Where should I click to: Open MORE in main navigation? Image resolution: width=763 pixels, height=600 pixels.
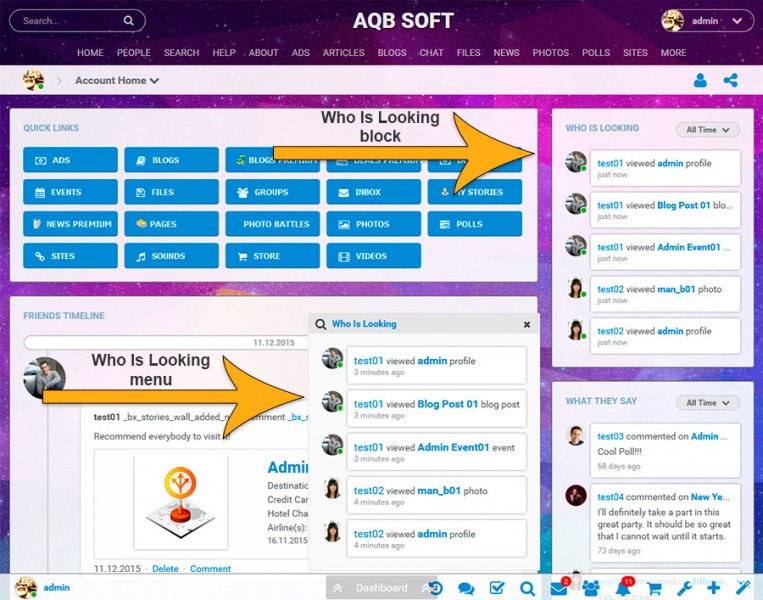(x=673, y=53)
